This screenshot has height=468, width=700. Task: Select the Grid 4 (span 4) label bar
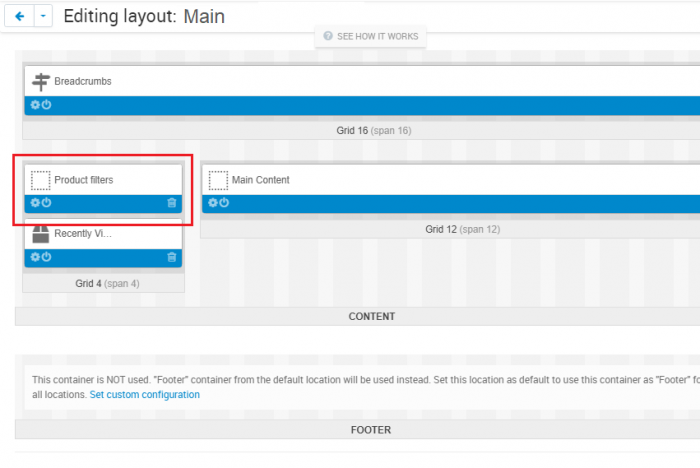click(104, 284)
